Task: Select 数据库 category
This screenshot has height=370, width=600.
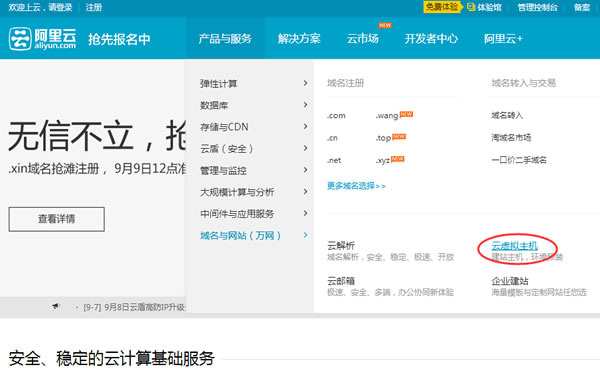Action: (214, 105)
